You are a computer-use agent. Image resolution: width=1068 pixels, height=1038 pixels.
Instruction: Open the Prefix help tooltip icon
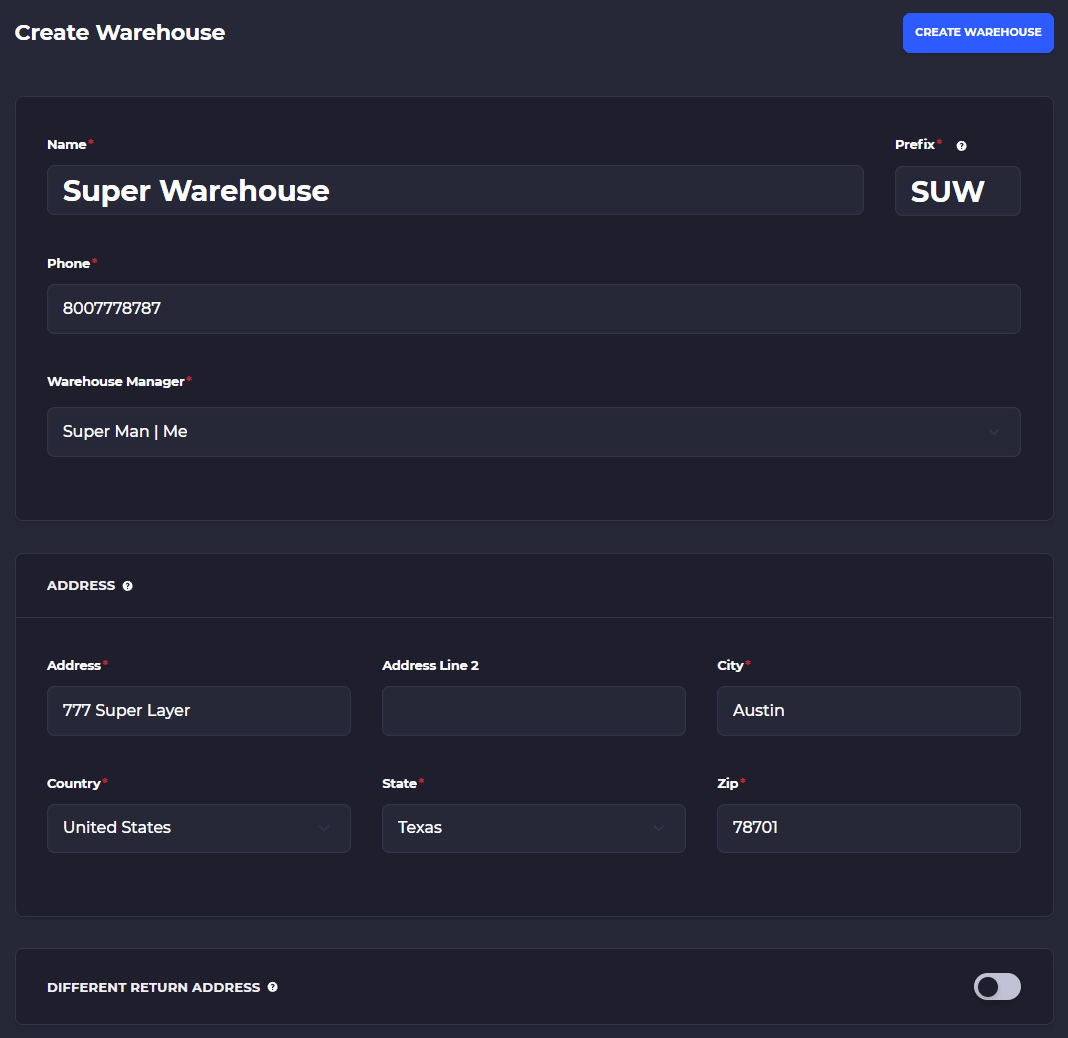pos(961,146)
